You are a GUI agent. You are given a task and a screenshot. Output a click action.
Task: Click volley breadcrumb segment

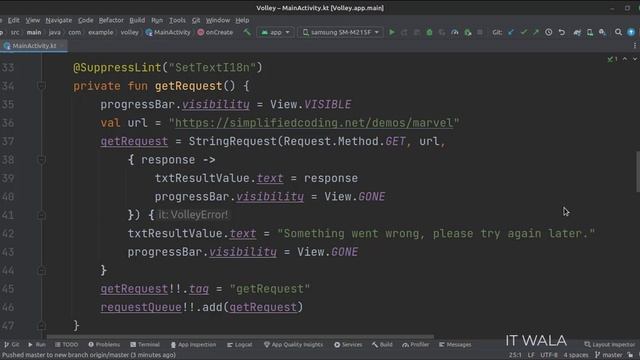point(129,32)
